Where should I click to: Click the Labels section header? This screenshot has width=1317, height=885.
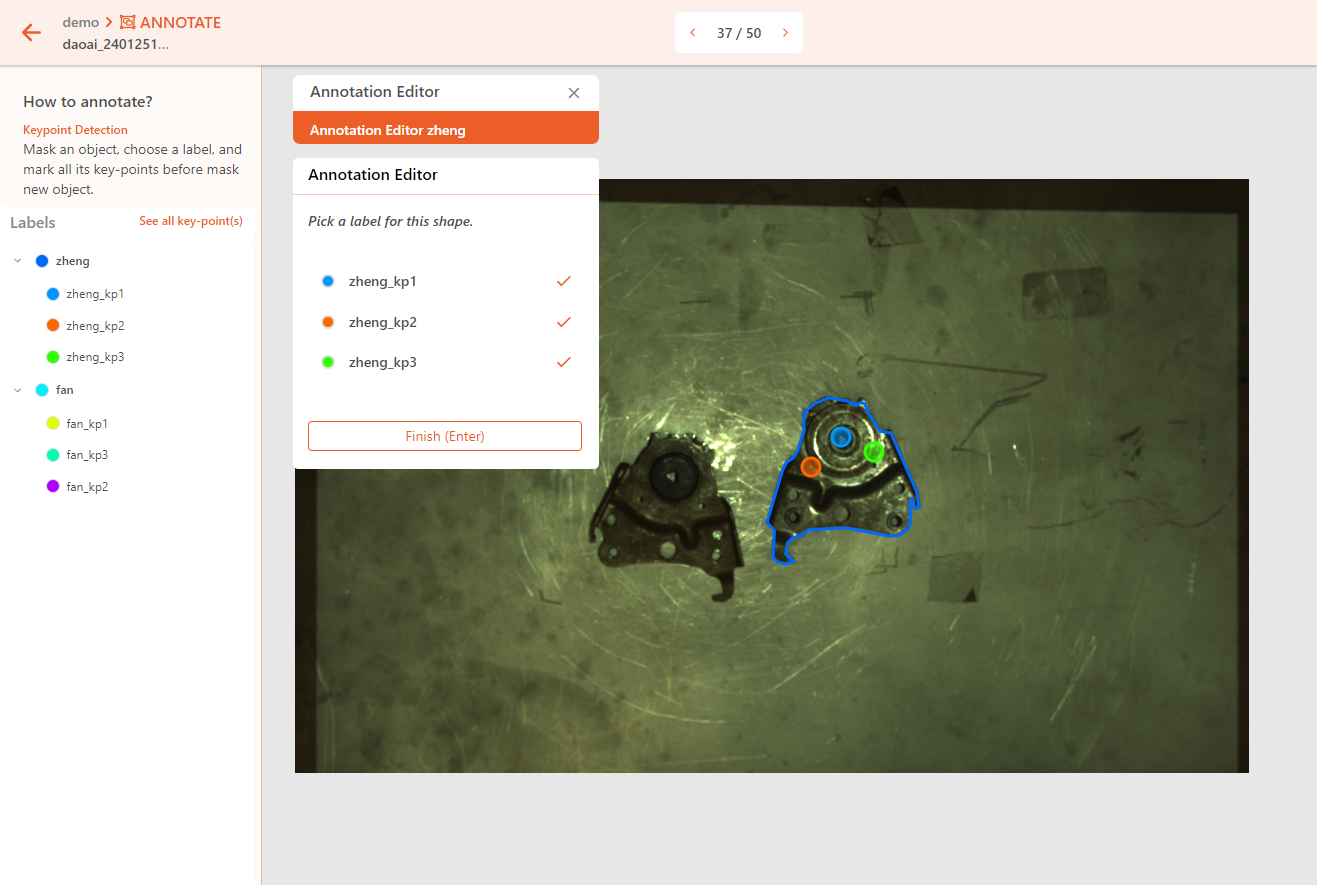(33, 222)
